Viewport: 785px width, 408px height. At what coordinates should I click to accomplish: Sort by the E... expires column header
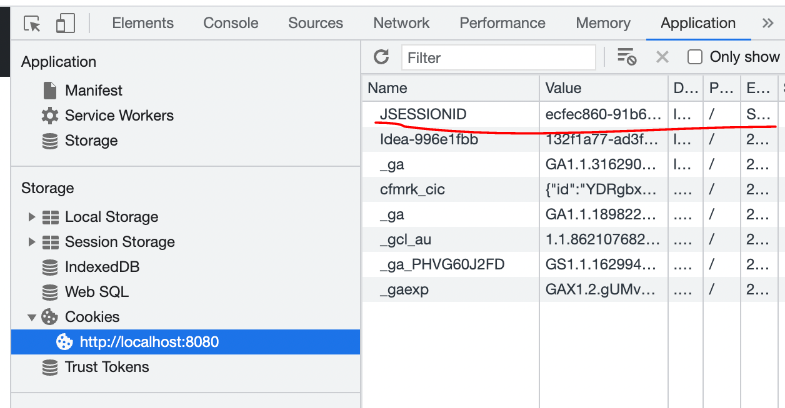758,88
